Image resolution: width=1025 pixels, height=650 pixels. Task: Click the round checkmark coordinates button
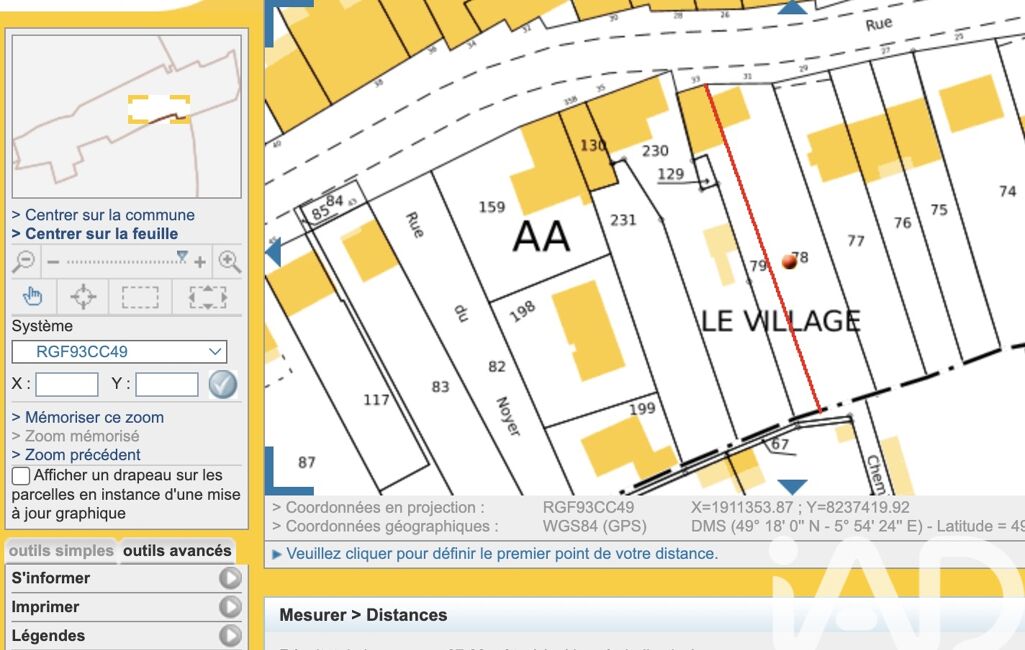coord(223,384)
